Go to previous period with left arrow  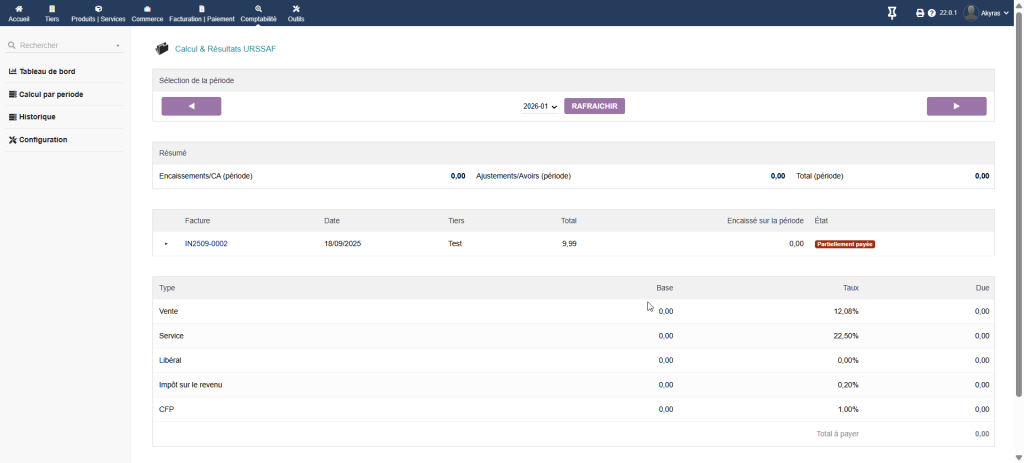pyautogui.click(x=191, y=106)
